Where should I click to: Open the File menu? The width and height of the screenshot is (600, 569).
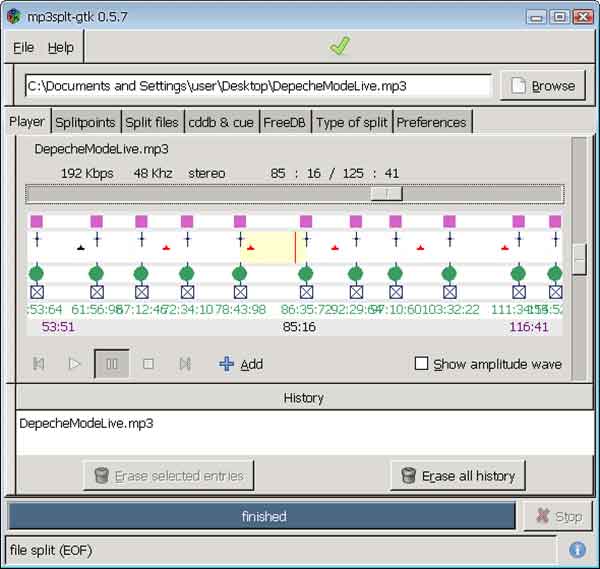[24, 47]
